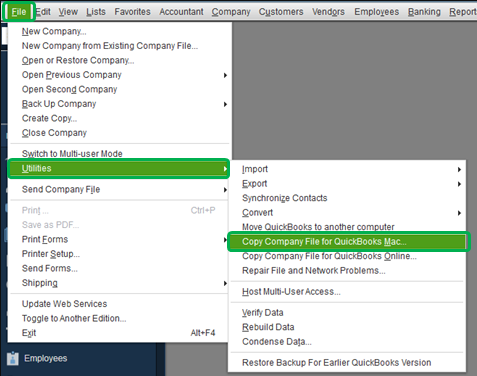The height and width of the screenshot is (376, 477).
Task: Open the Edit menu
Action: pos(43,12)
